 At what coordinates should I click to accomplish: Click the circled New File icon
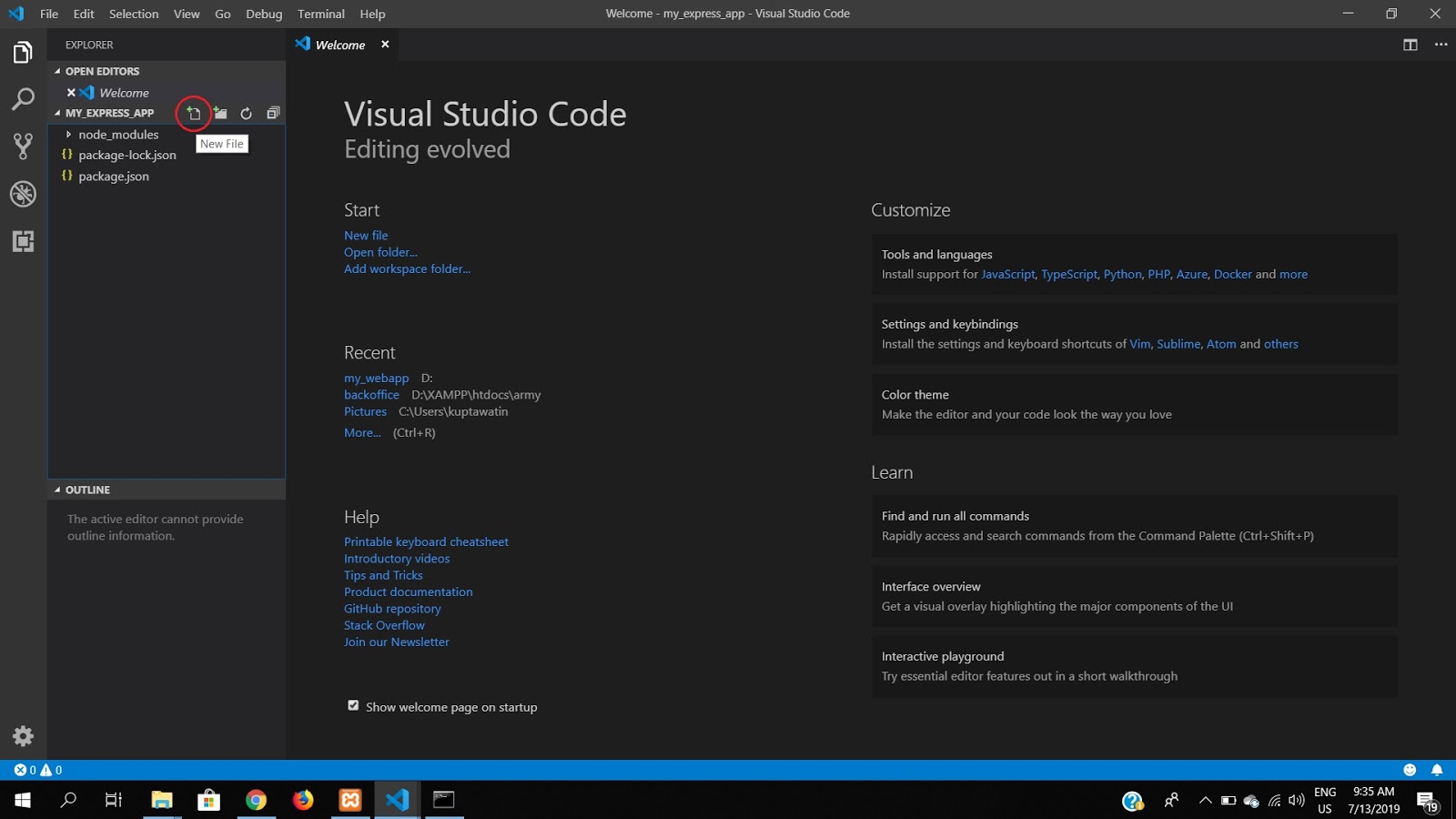pos(193,113)
